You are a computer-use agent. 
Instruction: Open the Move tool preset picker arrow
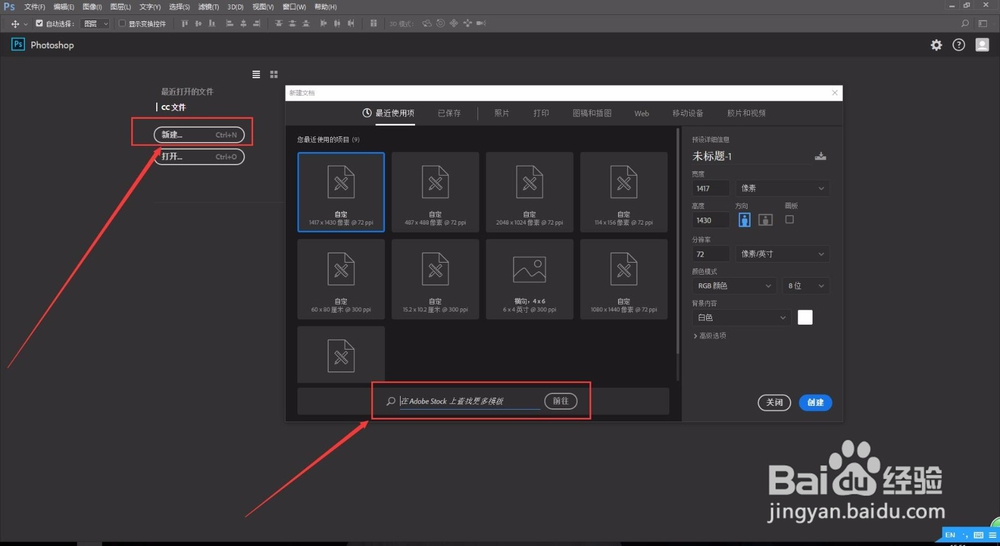point(26,24)
